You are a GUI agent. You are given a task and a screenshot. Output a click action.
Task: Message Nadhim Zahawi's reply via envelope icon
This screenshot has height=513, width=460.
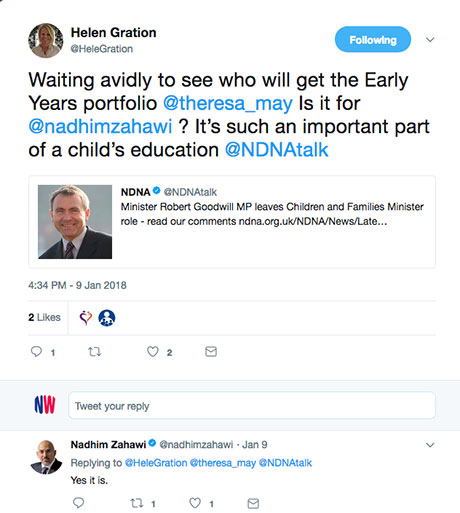[253, 503]
